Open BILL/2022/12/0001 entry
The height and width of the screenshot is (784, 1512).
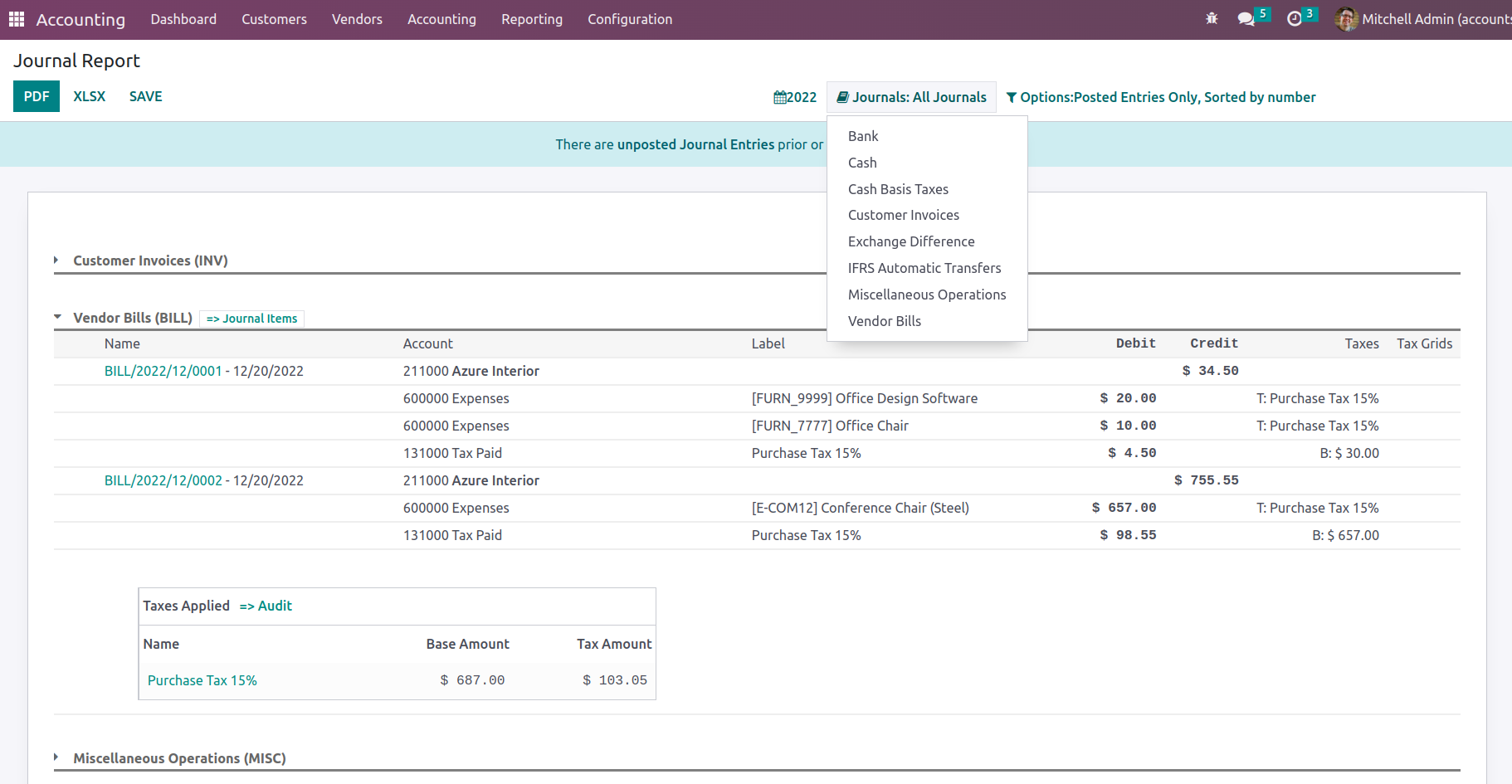163,371
